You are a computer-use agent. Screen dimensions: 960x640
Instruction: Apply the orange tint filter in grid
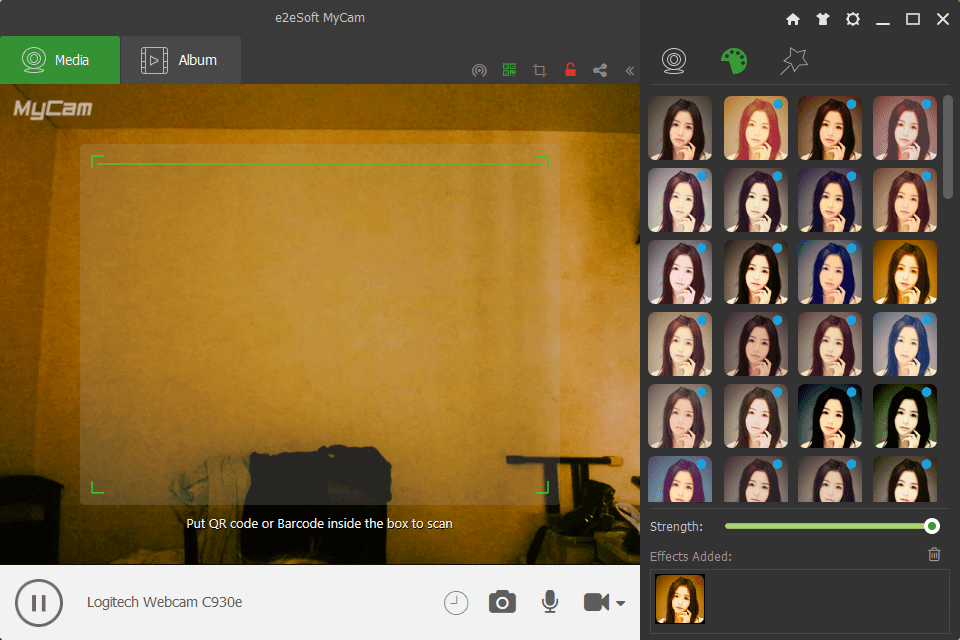tap(905, 273)
